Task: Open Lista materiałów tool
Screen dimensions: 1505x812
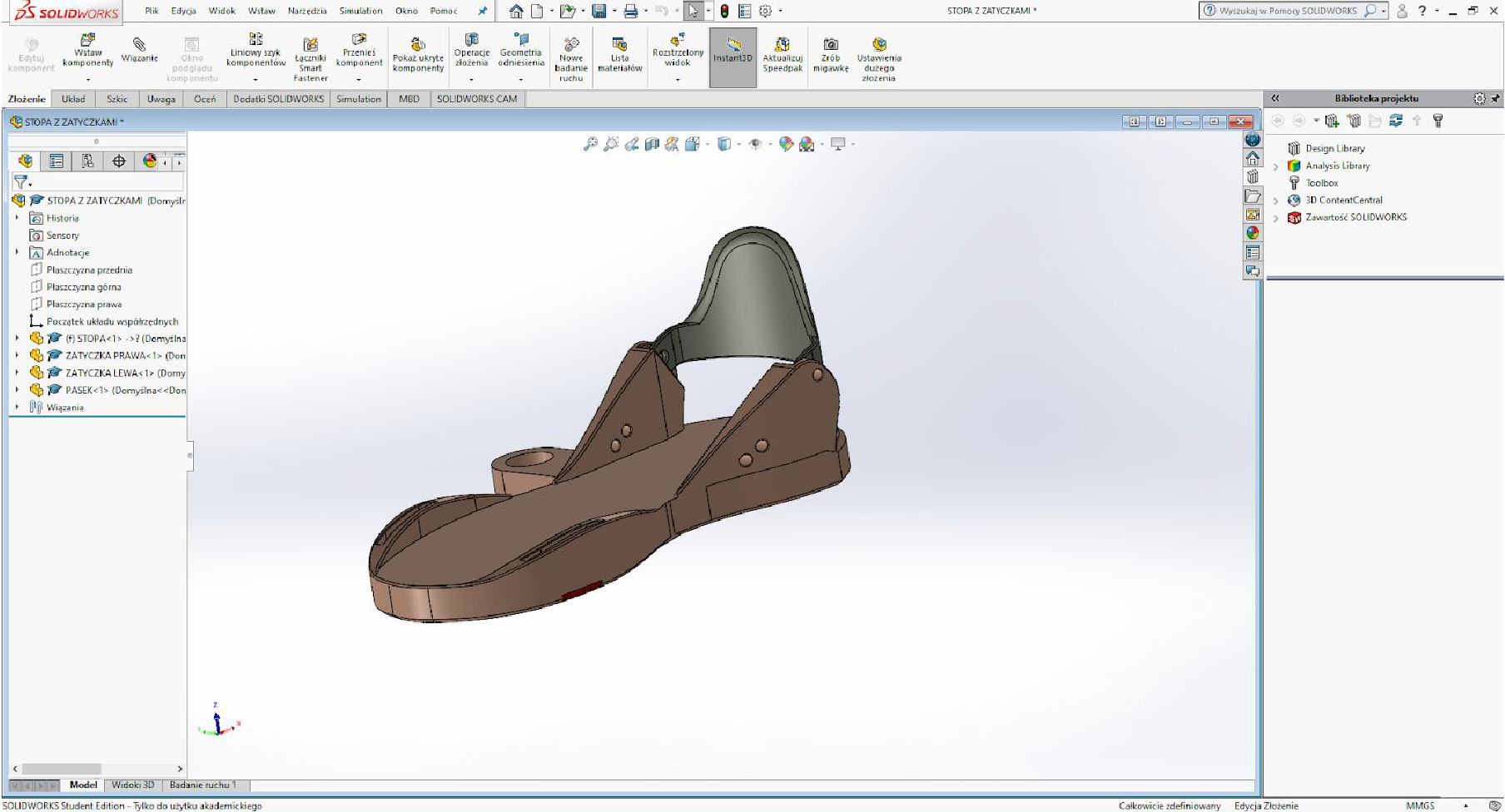Action: [x=619, y=45]
